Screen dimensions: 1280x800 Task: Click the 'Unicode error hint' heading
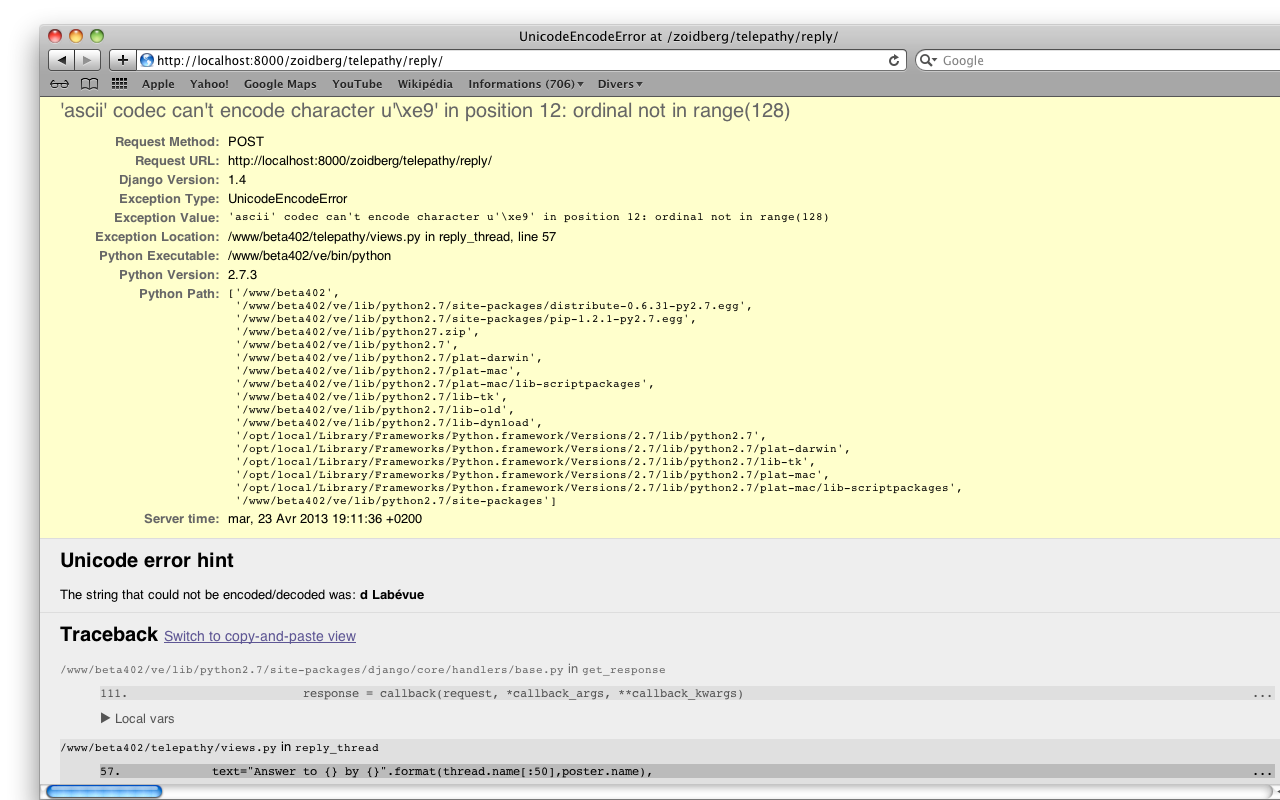pos(147,561)
